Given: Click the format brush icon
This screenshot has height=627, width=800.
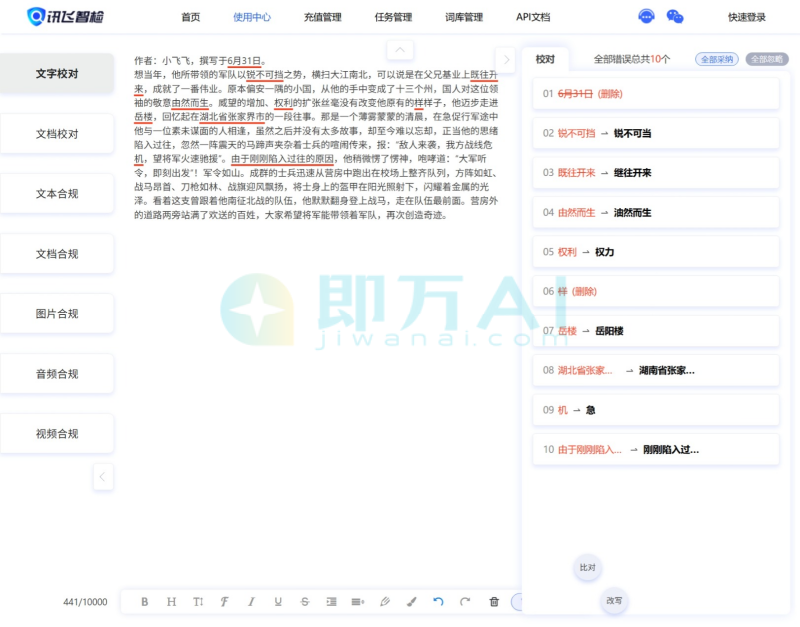Looking at the screenshot, I should point(411,602).
